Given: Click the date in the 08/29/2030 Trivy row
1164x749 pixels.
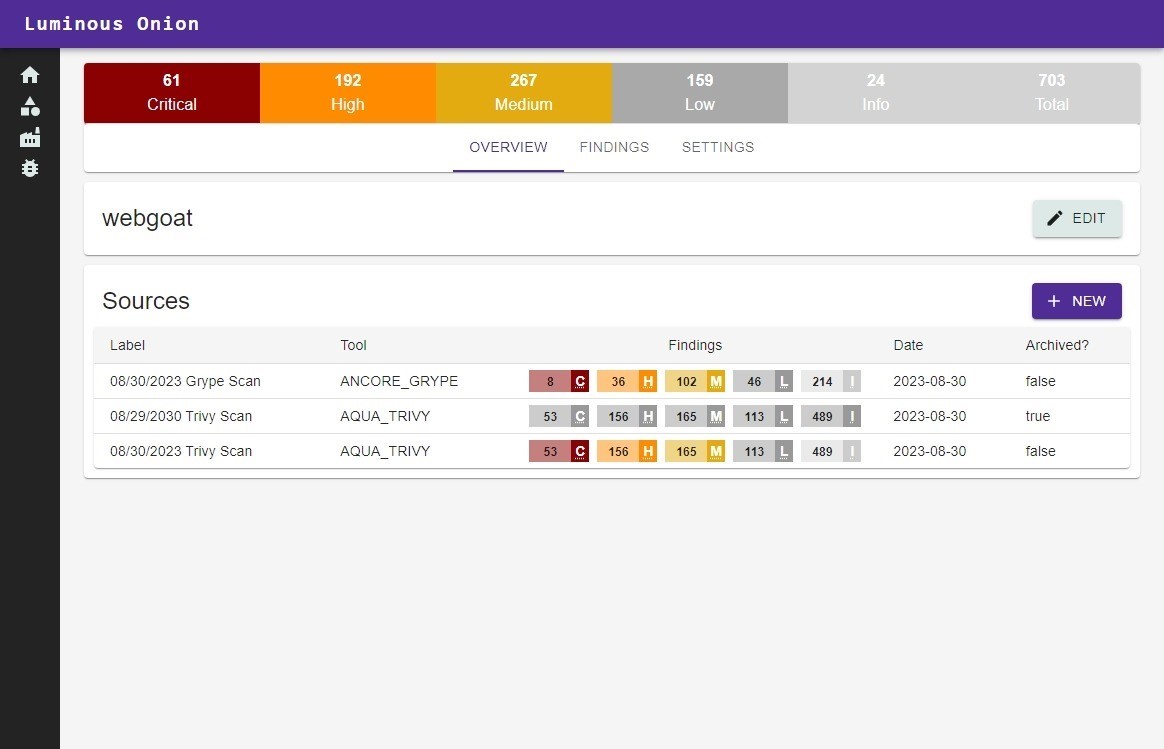Looking at the screenshot, I should 929,416.
